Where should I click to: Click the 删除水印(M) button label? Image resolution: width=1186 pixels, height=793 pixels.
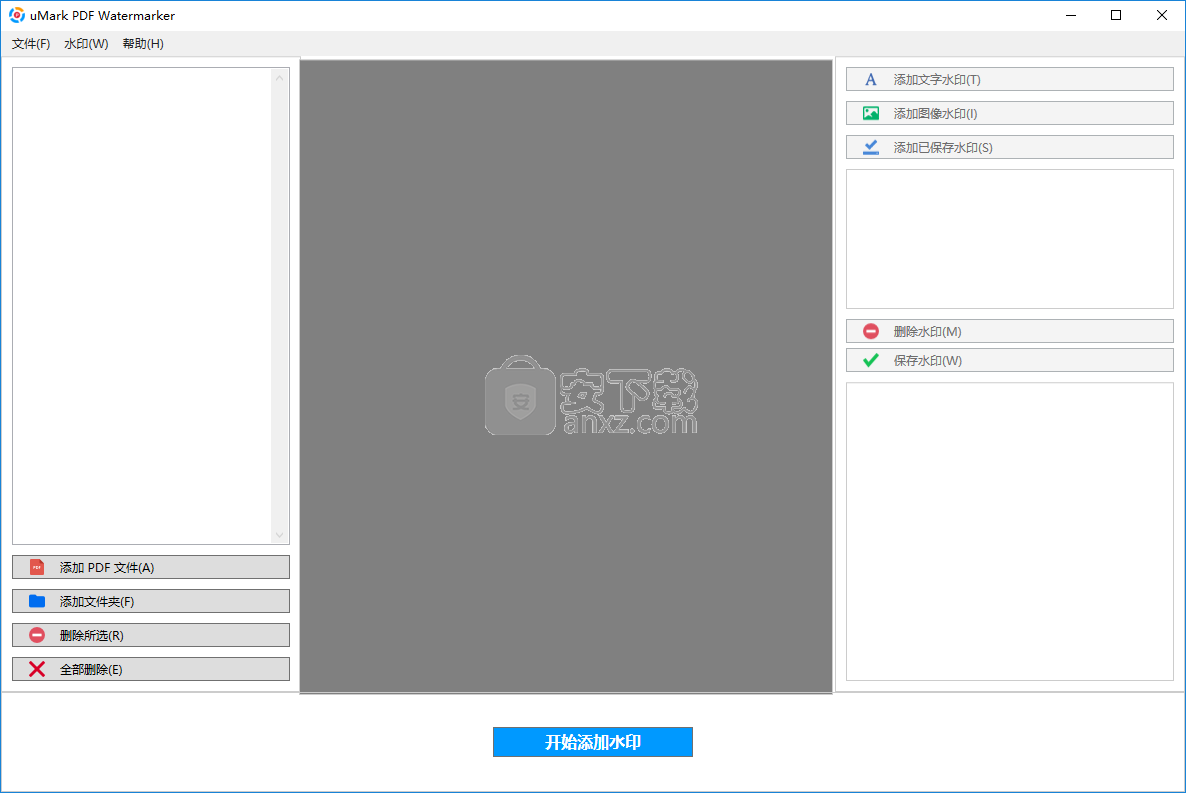(x=927, y=331)
